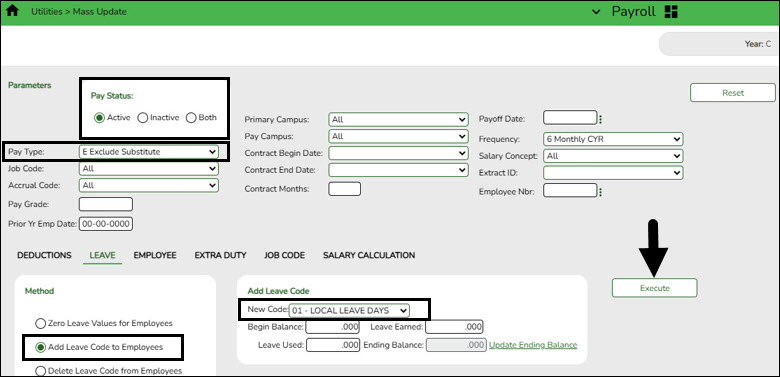Click the Prior Yr Emp Date field
Image resolution: width=780 pixels, height=377 pixels.
(x=106, y=224)
